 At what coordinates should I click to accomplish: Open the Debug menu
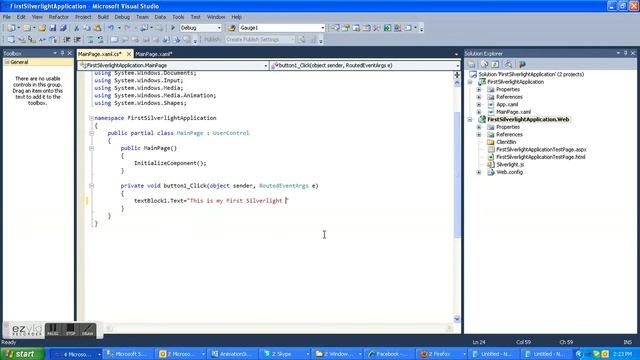(122, 17)
